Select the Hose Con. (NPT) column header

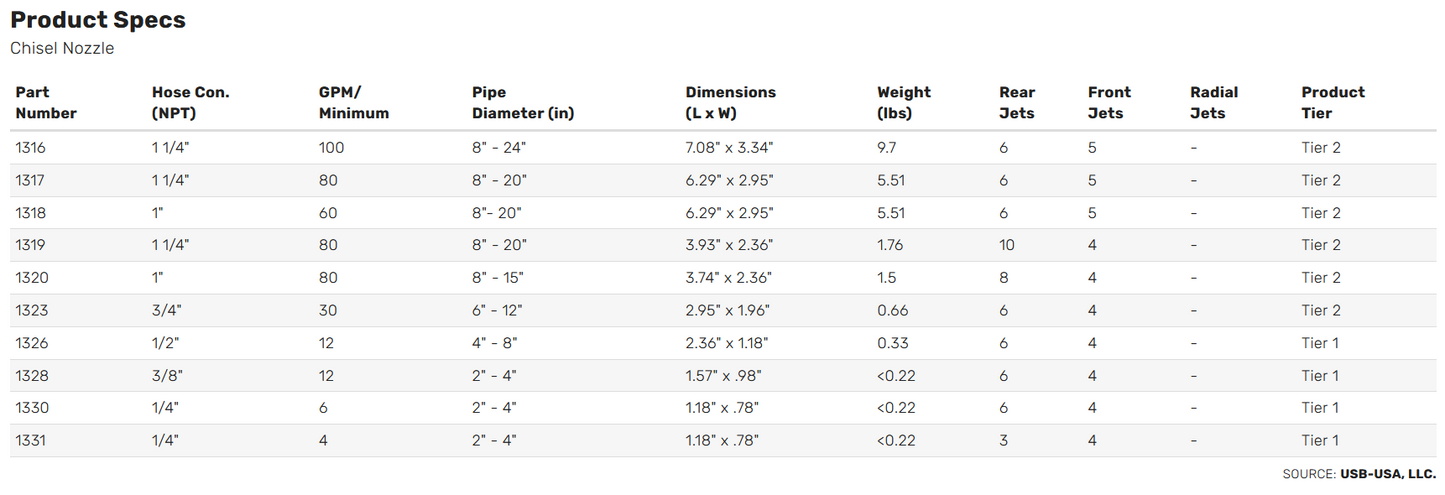pos(190,103)
